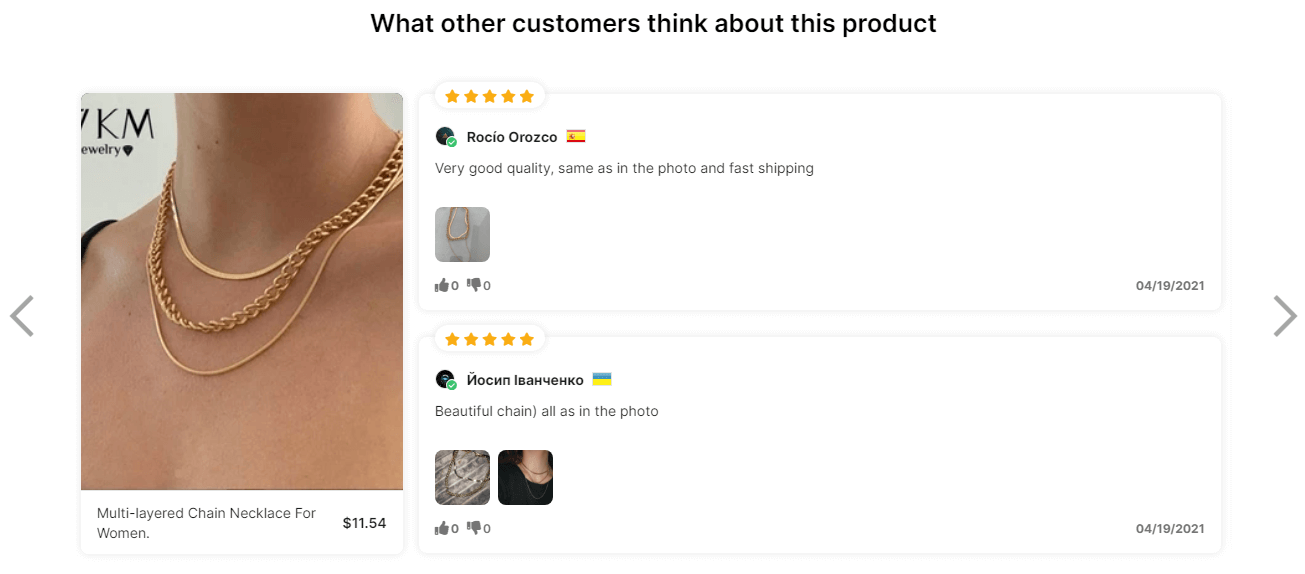Screen dimensions: 1305x574
Task: Click Rocío Orozco's profile avatar
Action: click(x=446, y=137)
